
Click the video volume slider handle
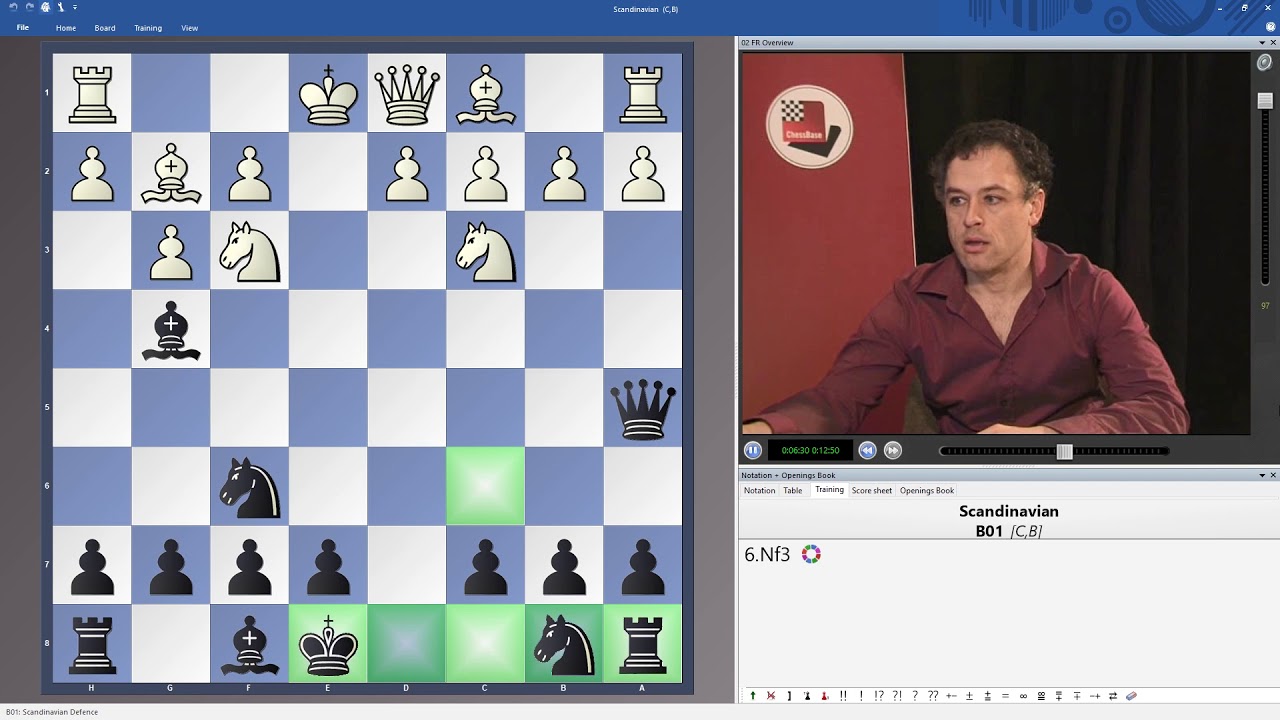(x=1265, y=101)
